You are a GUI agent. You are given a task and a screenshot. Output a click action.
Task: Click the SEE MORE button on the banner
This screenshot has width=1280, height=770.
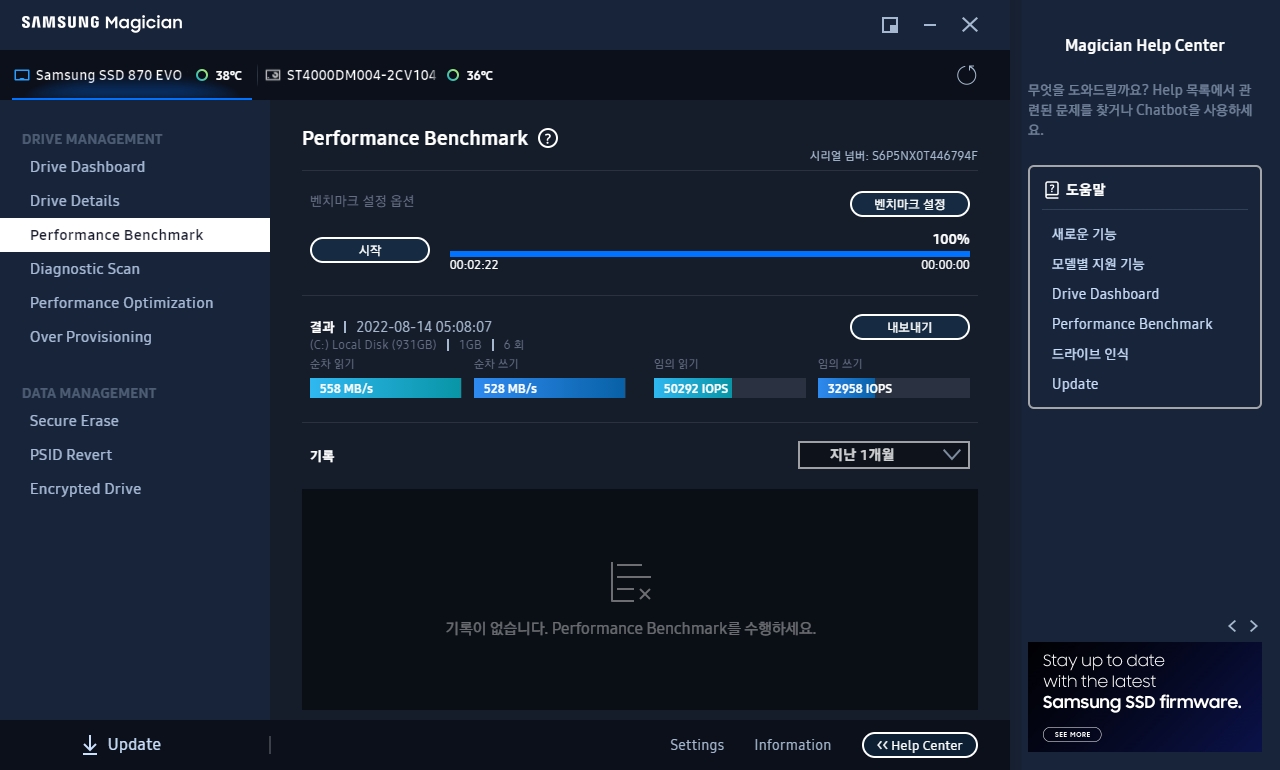(x=1072, y=734)
